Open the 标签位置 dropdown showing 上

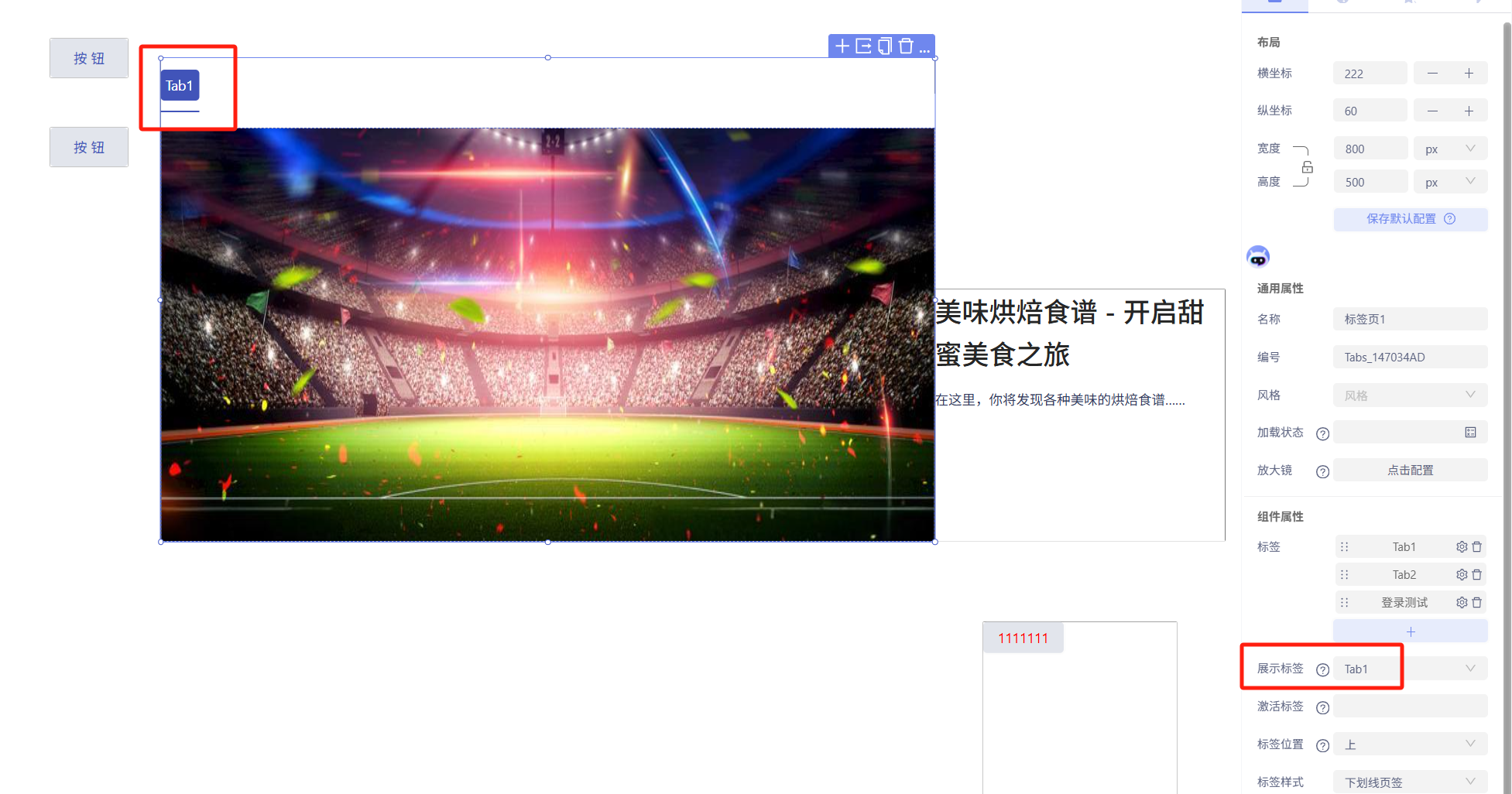(1411, 744)
